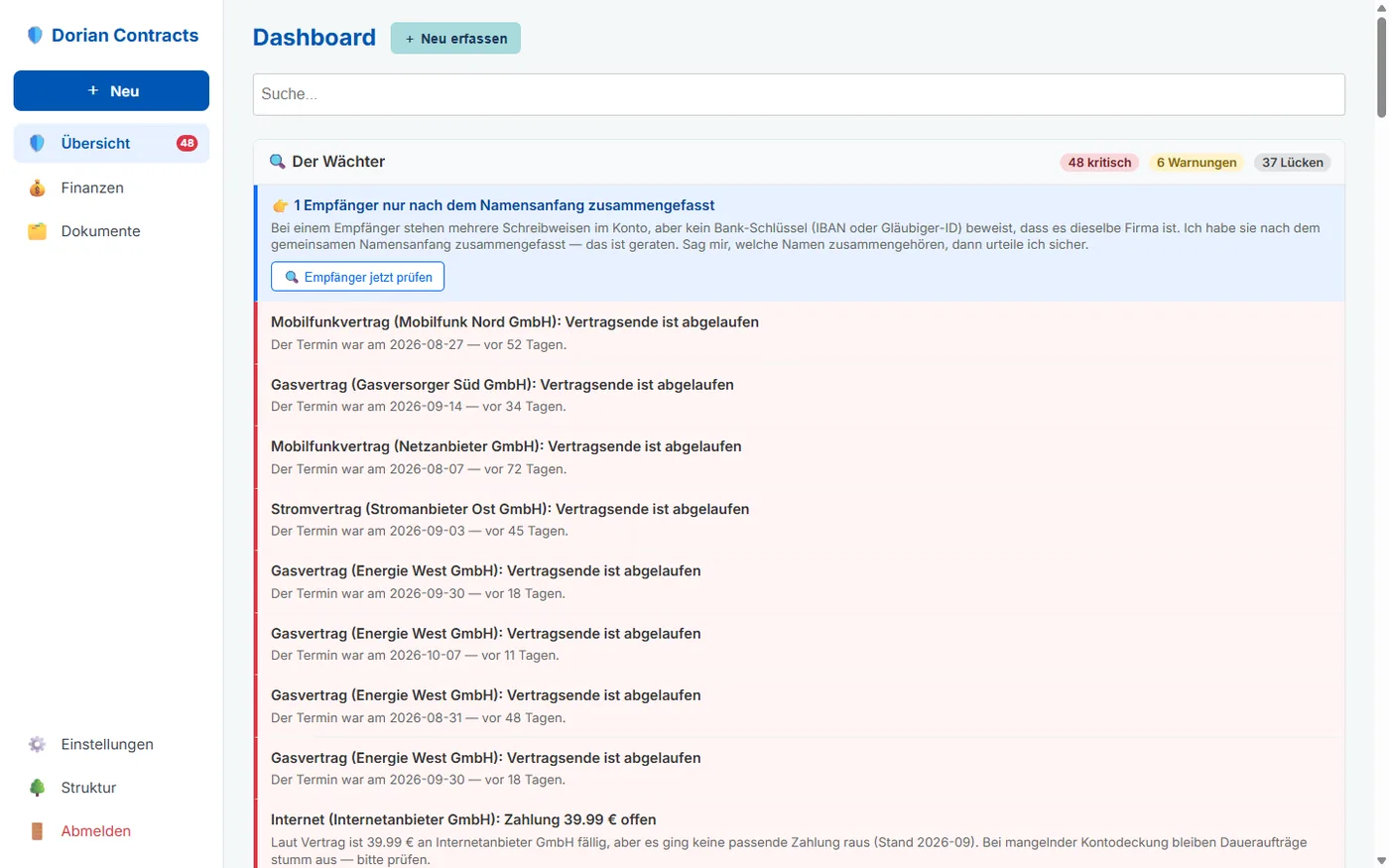Click the pointing hand icon in notice
The height and width of the screenshot is (868, 1389).
(280, 205)
